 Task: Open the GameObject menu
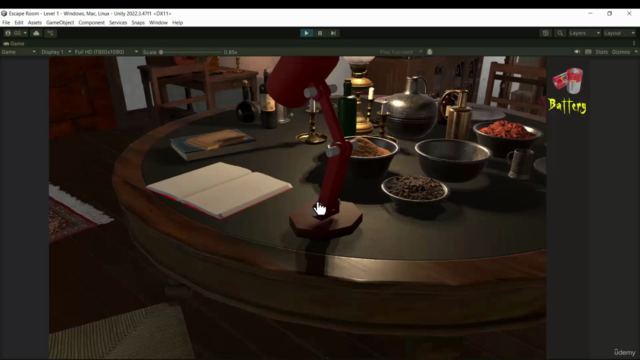[x=60, y=22]
